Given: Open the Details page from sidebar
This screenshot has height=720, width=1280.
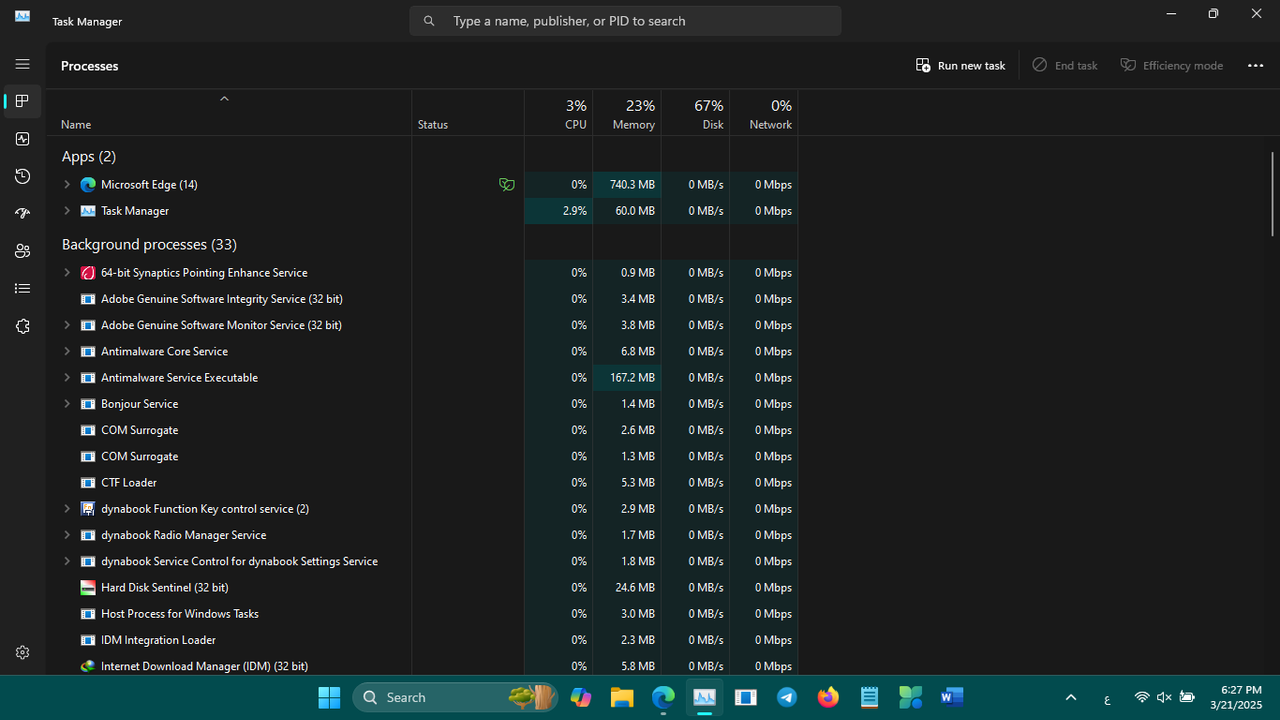Looking at the screenshot, I should click(x=22, y=289).
